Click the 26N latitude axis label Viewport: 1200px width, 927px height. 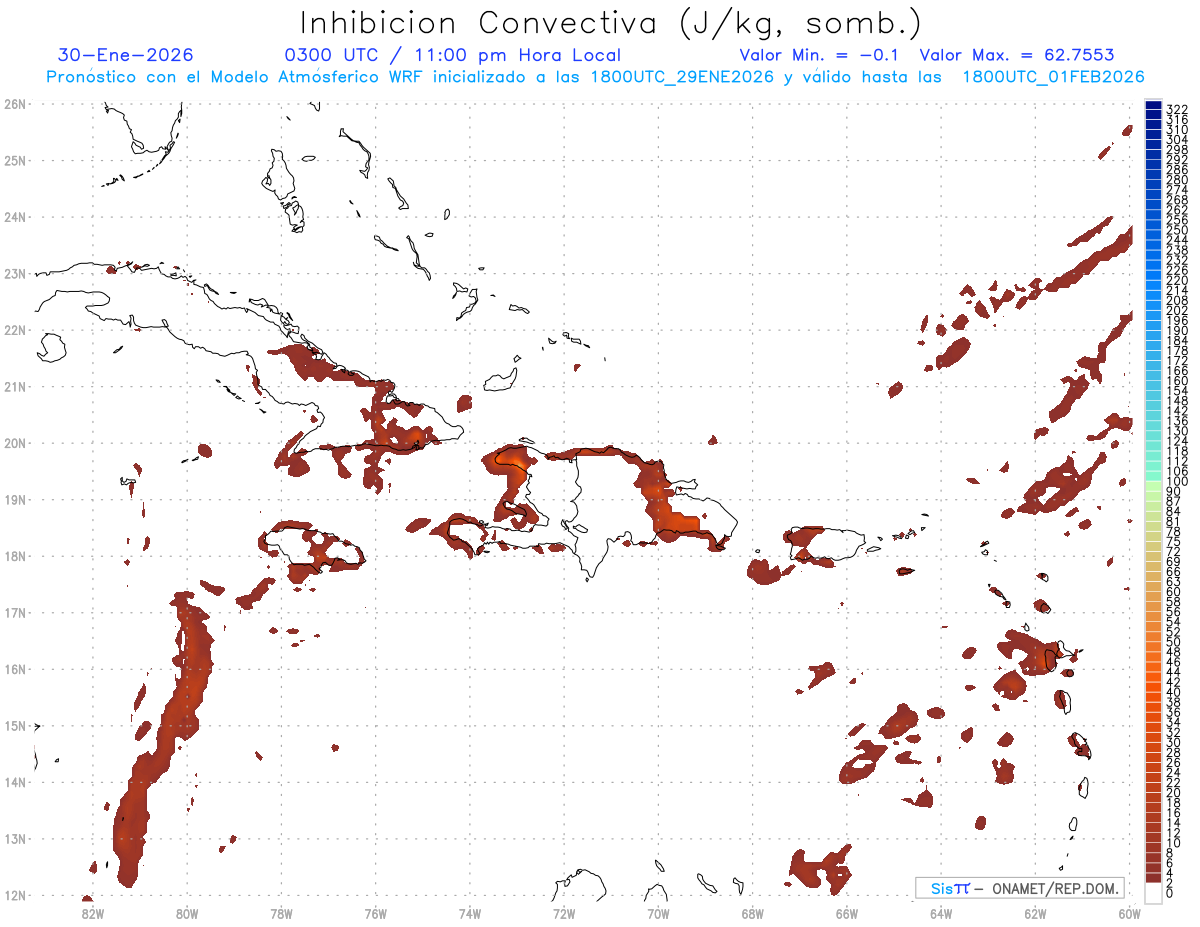click(x=15, y=104)
